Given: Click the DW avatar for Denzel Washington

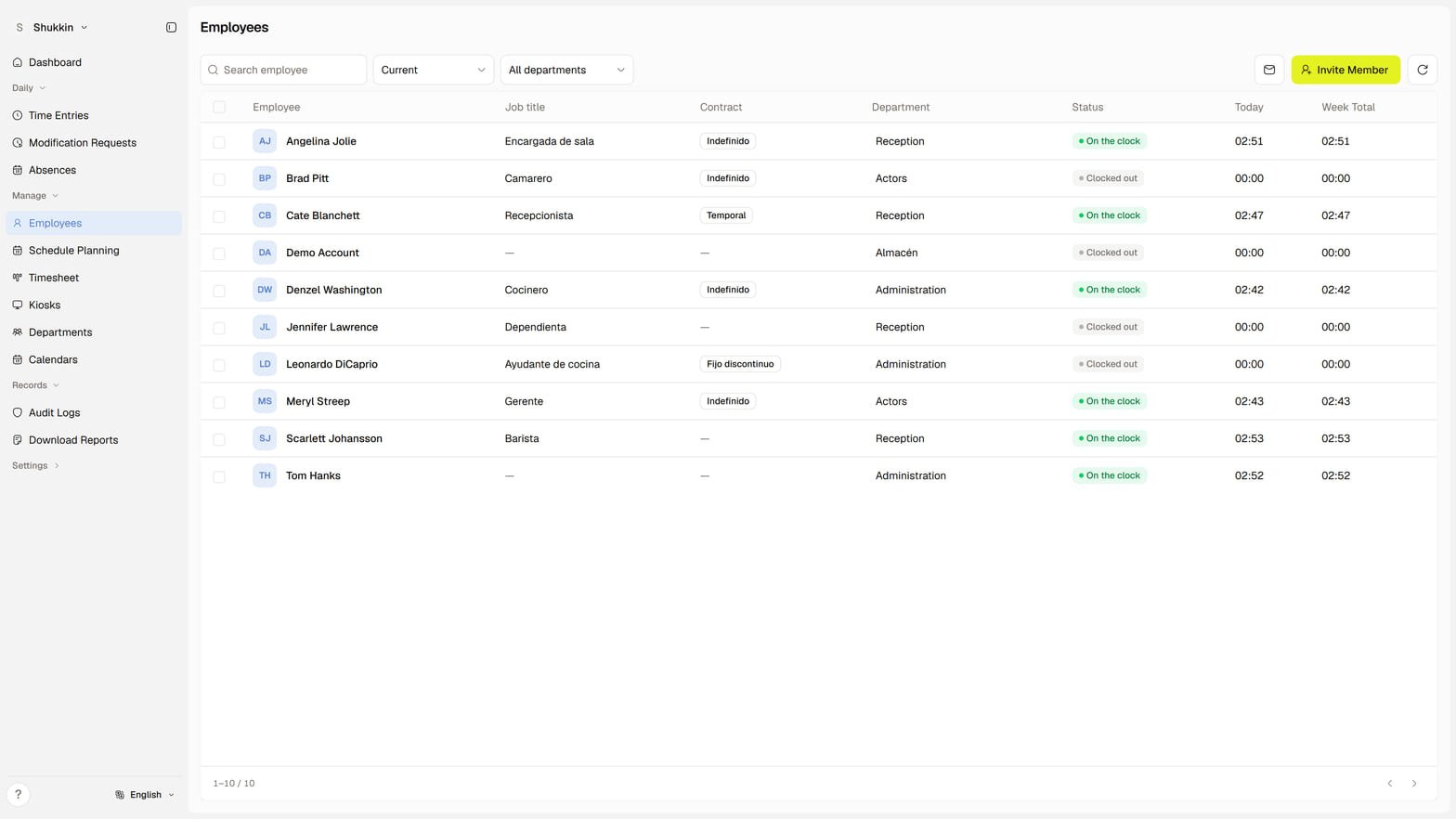Looking at the screenshot, I should coord(265,290).
